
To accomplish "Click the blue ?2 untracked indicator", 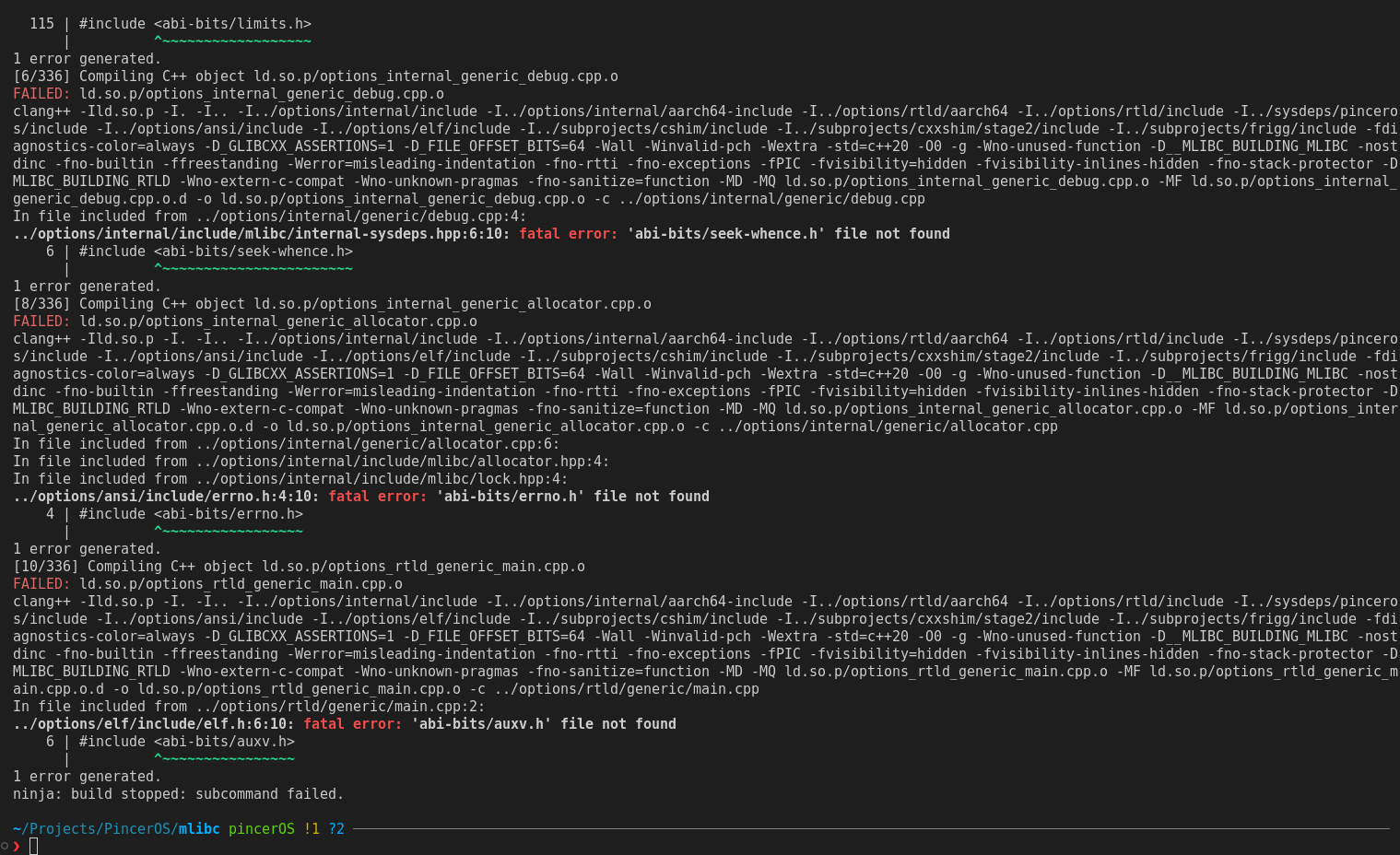I will pos(336,828).
